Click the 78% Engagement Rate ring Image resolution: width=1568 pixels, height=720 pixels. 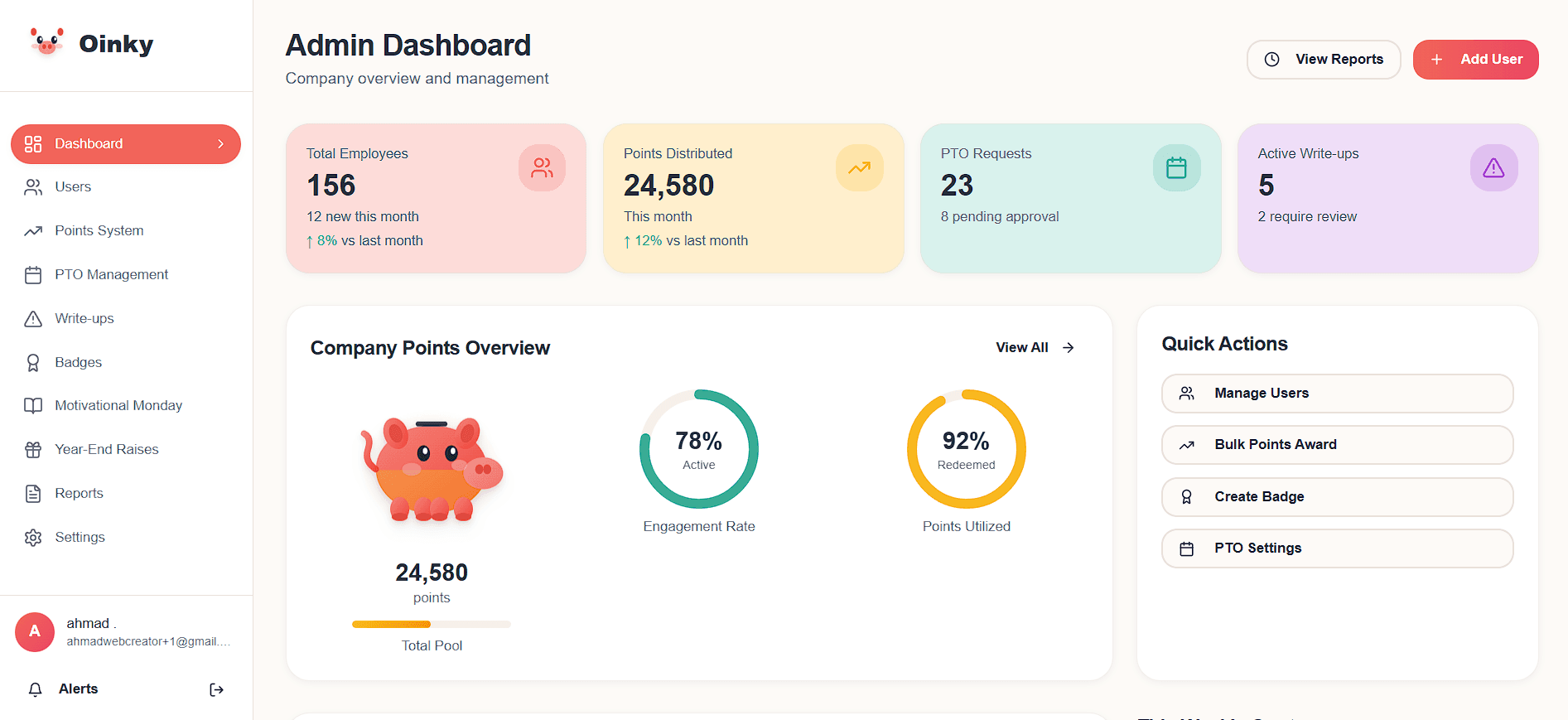[x=698, y=449]
